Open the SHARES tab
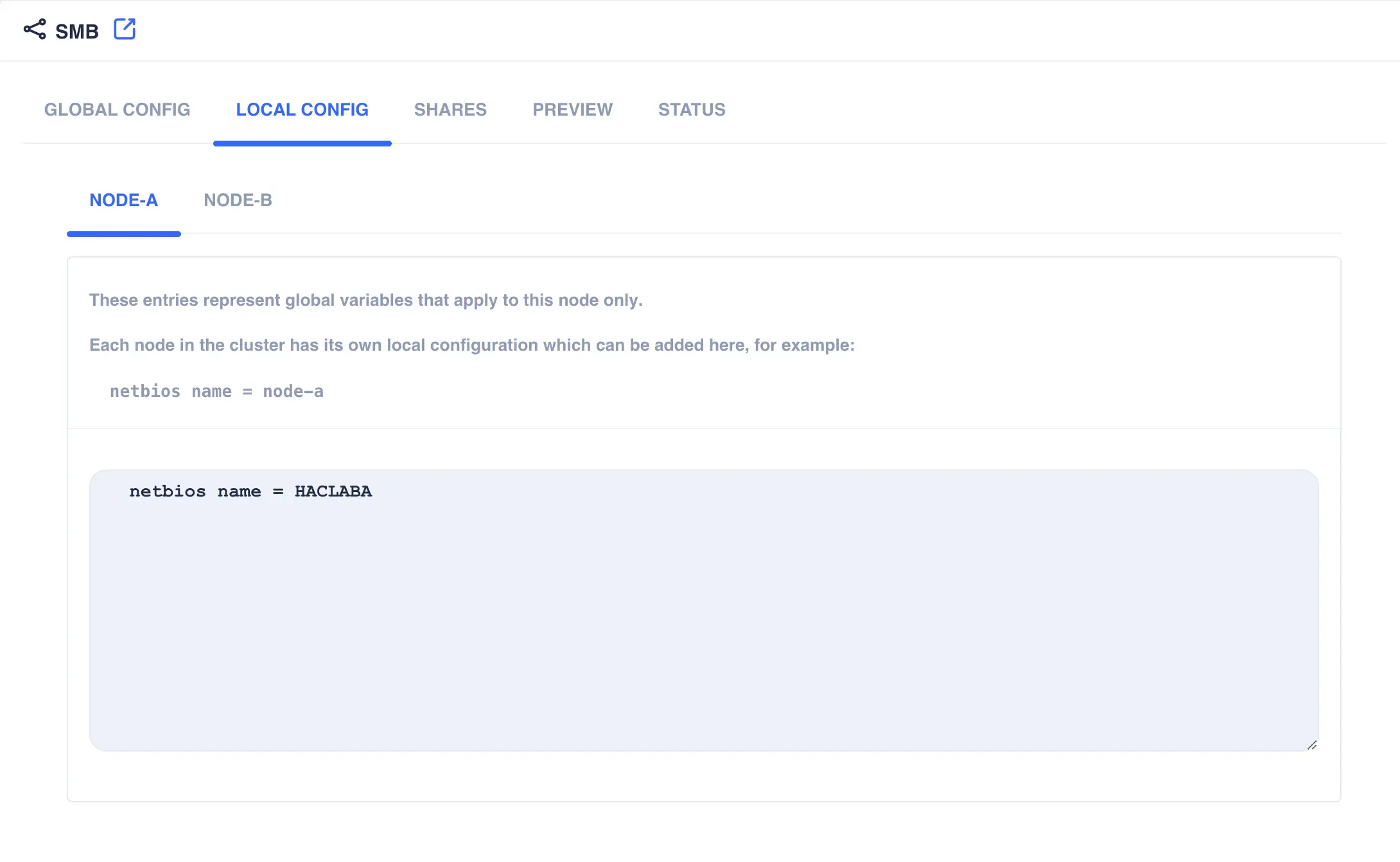 [x=450, y=109]
